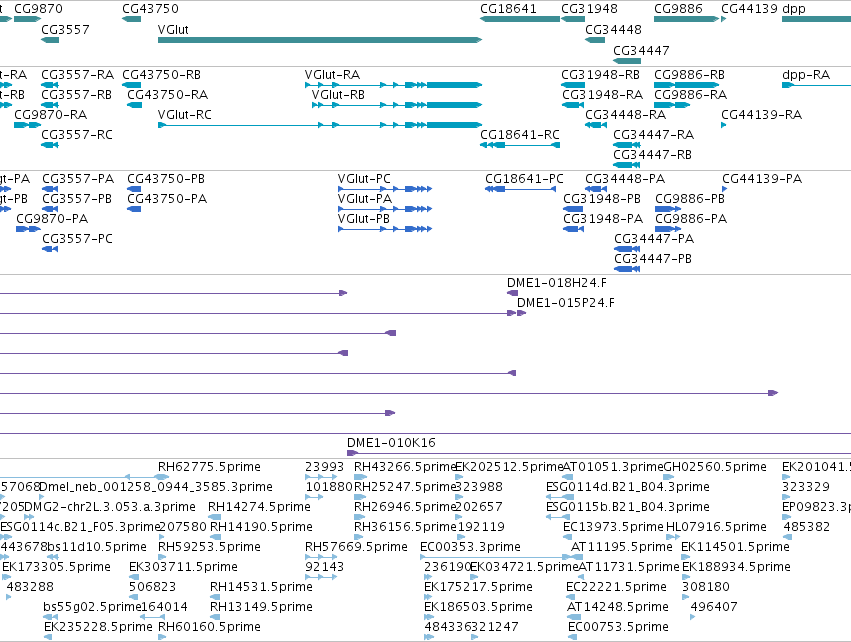The height and width of the screenshot is (642, 851).
Task: Select the CG34448-RA transcript label
Action: [x=625, y=115]
